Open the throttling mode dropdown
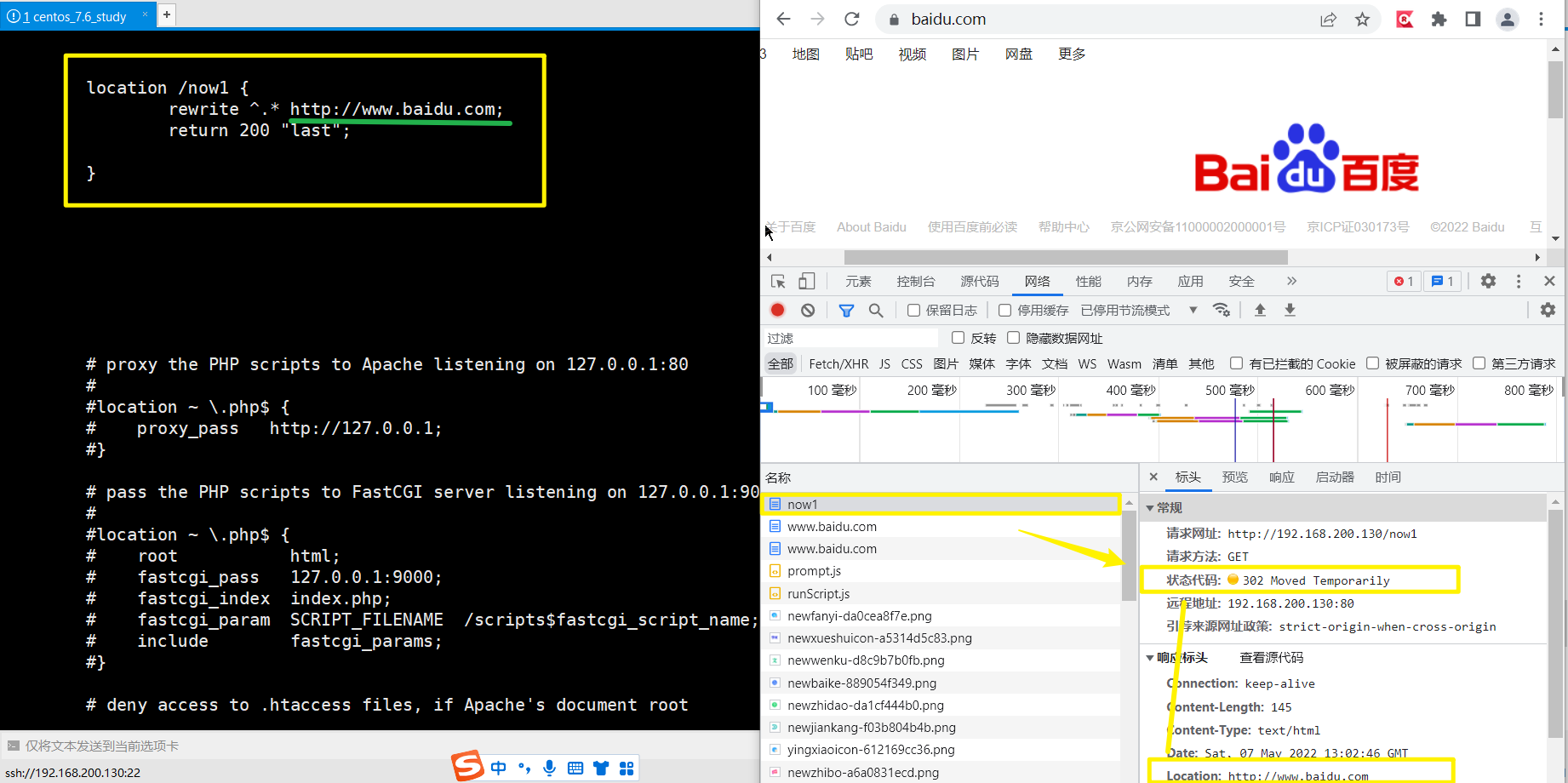The height and width of the screenshot is (783, 1568). coord(1139,311)
